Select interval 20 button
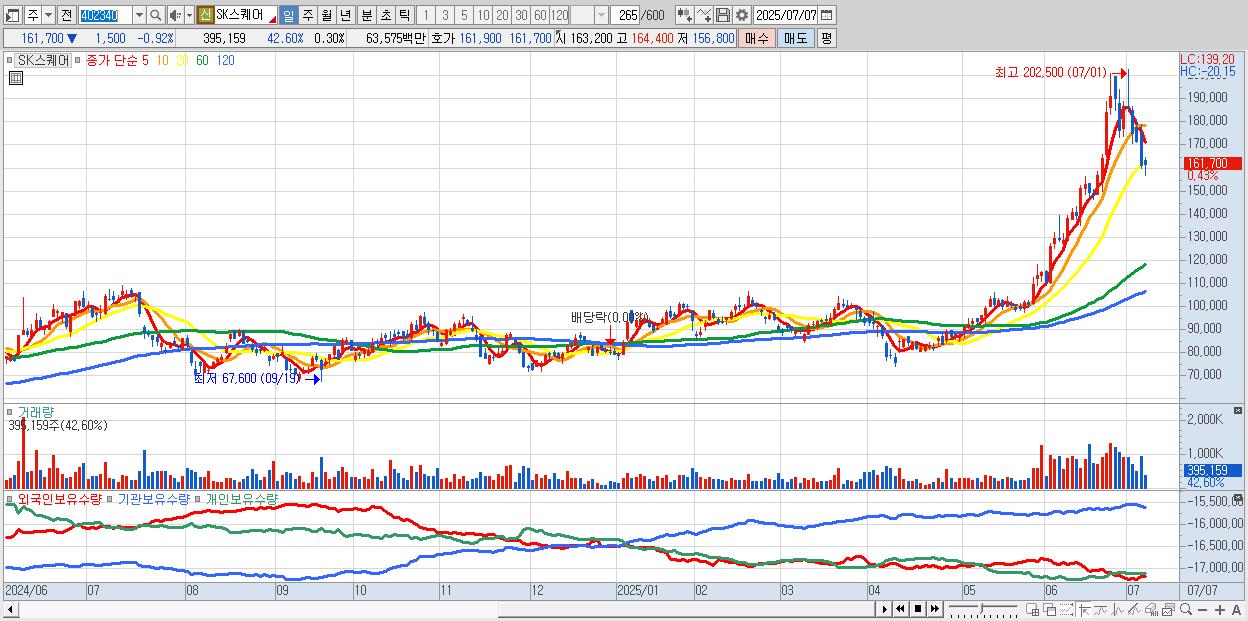1248x621 pixels. click(502, 15)
